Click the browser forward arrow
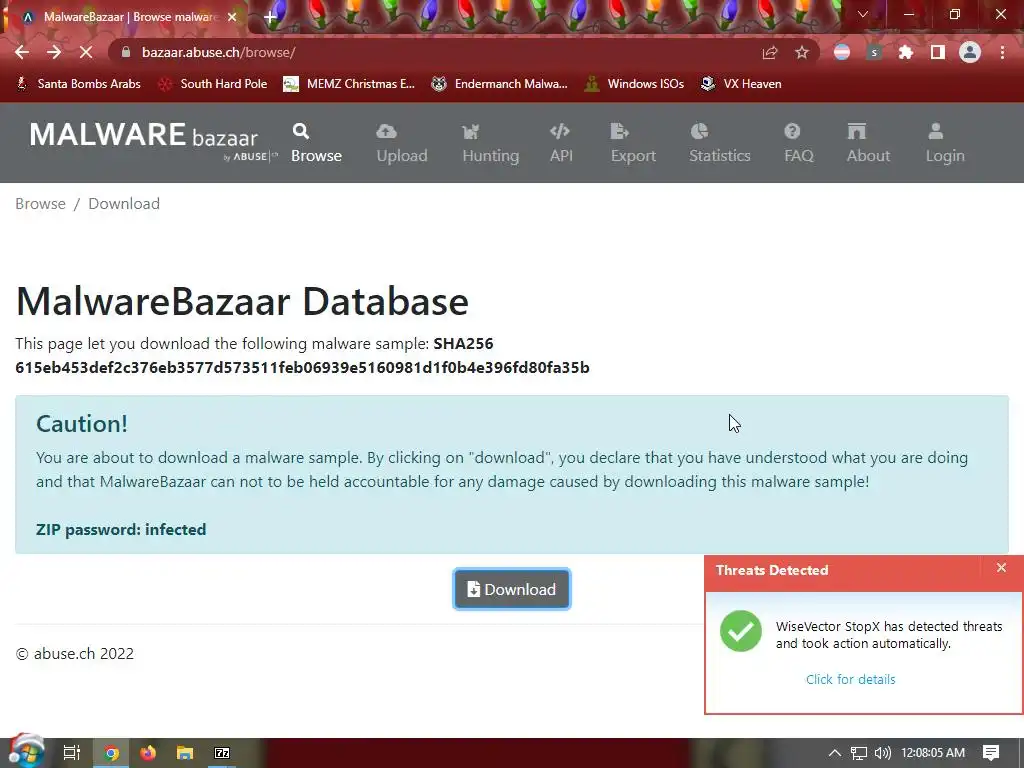1024x768 pixels. [x=54, y=52]
